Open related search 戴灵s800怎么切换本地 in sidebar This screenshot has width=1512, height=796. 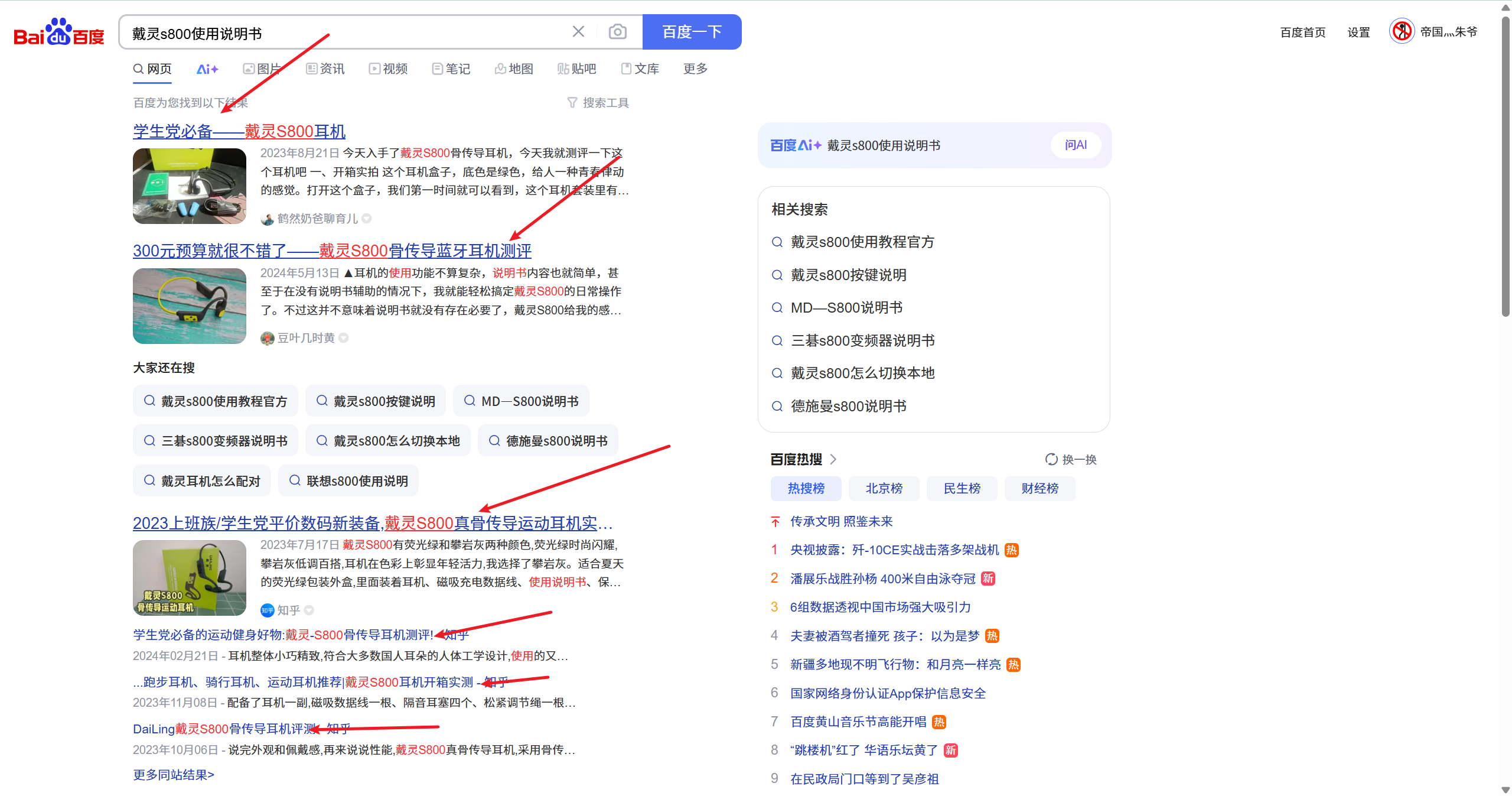click(862, 373)
